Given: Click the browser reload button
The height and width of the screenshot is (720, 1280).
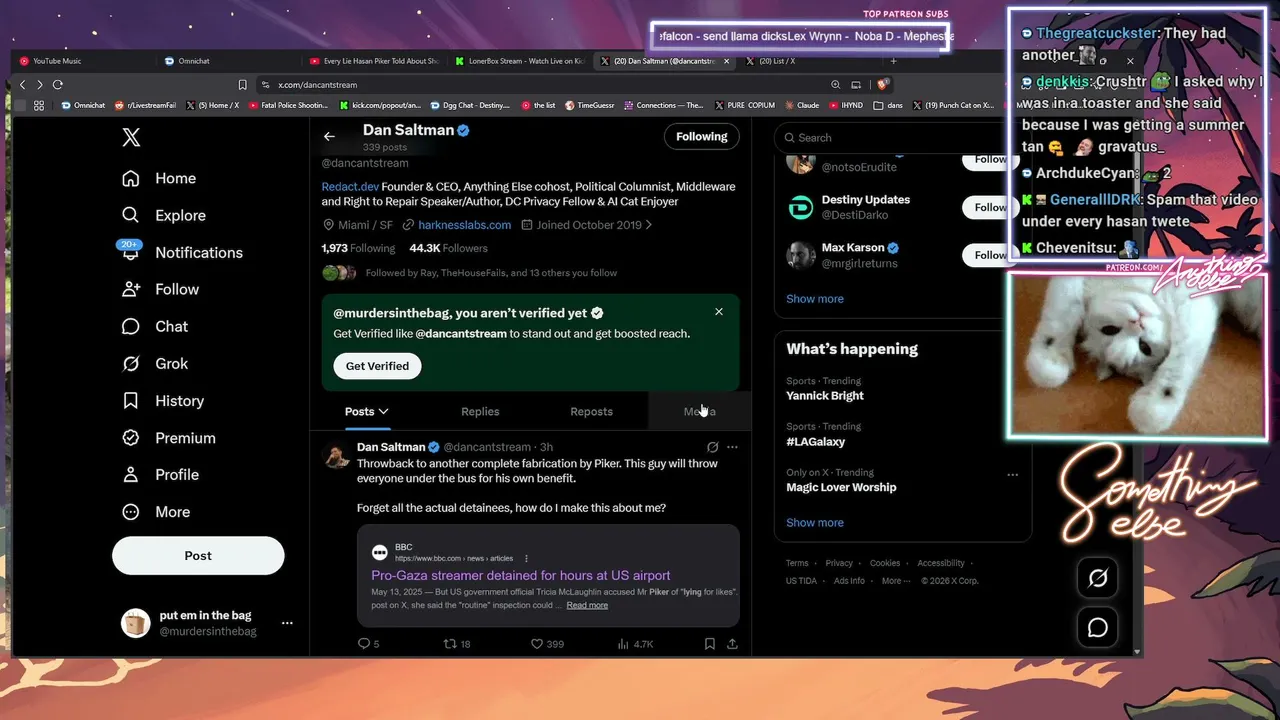Looking at the screenshot, I should (x=58, y=85).
